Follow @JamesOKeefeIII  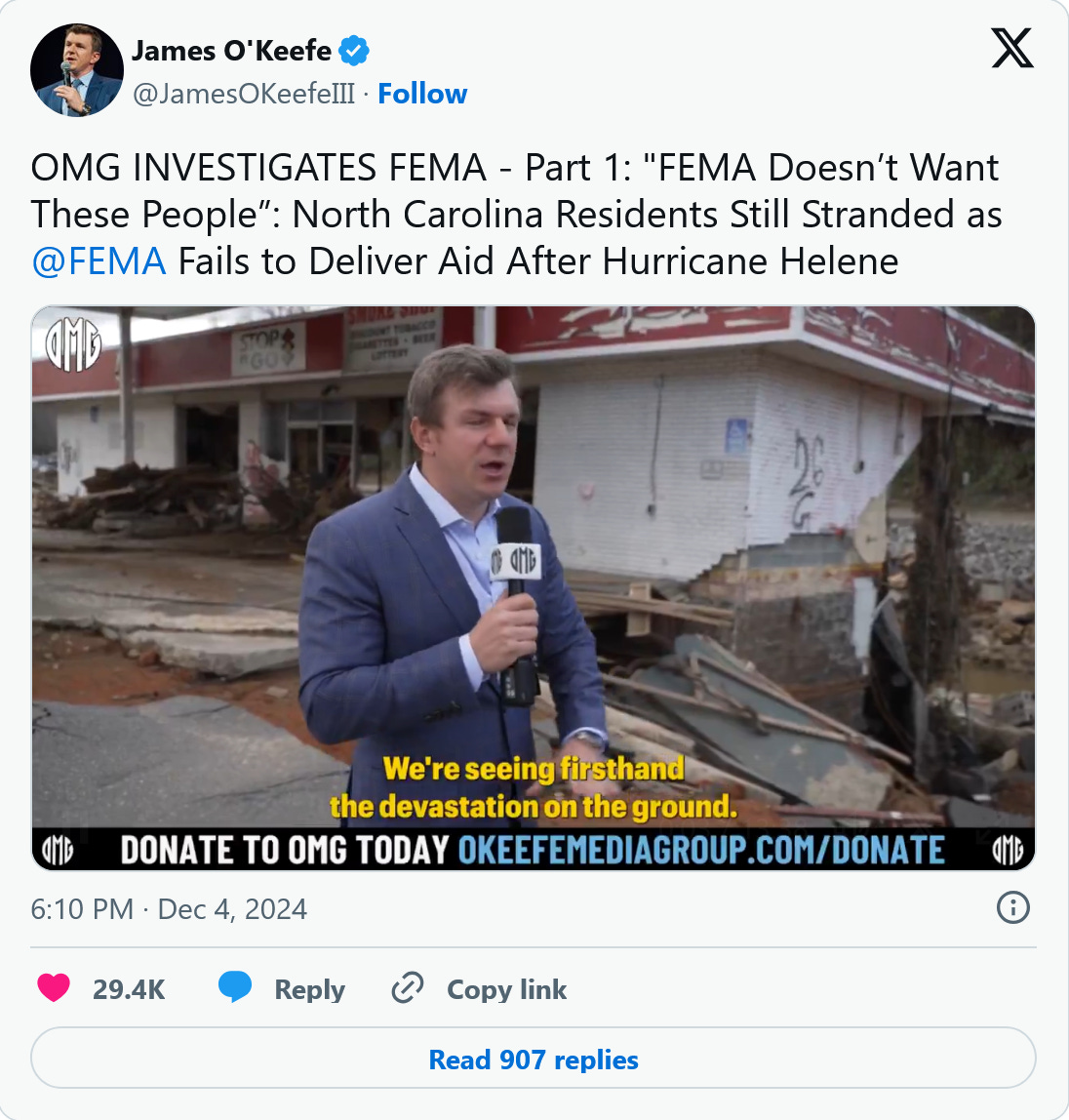[x=422, y=94]
